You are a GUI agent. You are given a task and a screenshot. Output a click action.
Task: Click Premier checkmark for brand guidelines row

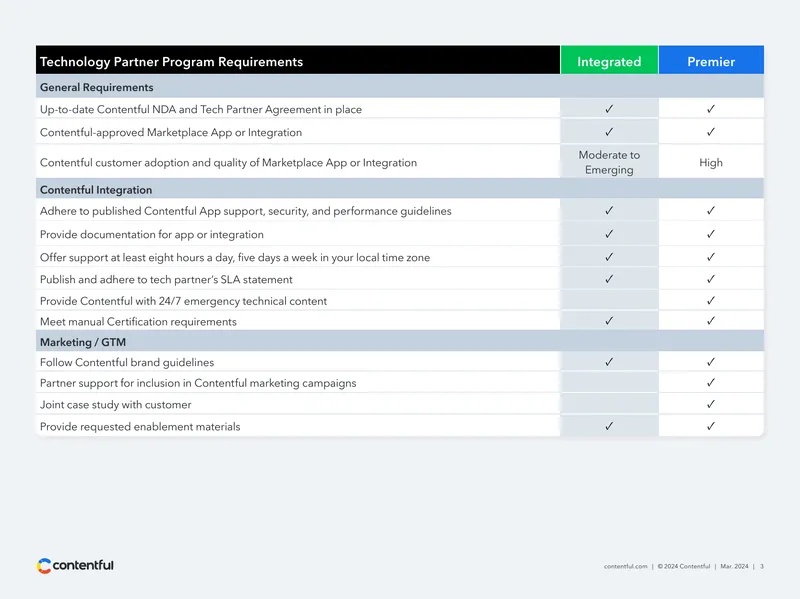click(x=711, y=362)
